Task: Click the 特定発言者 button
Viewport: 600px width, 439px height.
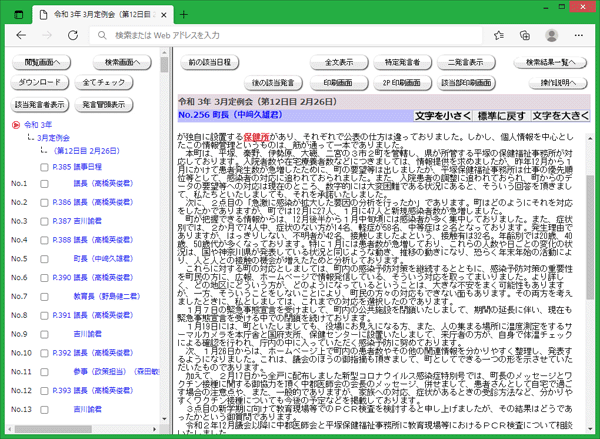Action: tap(403, 62)
